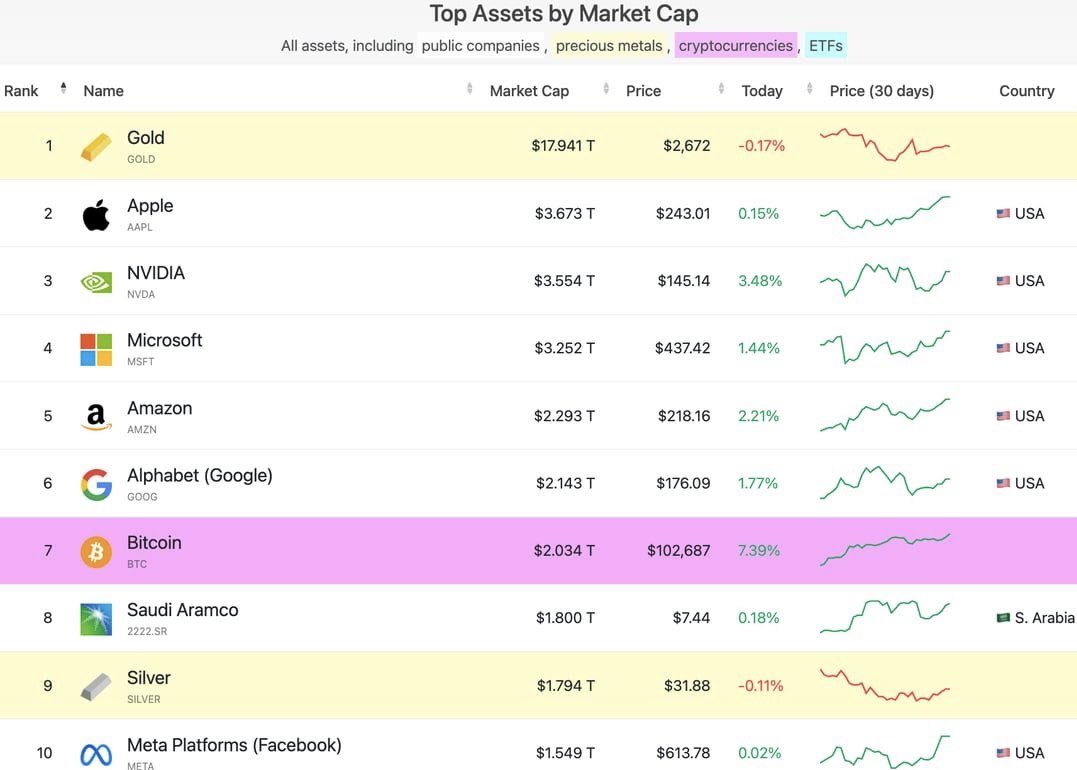
Task: Click Bitcoin's 7.39% today change
Action: coord(759,550)
